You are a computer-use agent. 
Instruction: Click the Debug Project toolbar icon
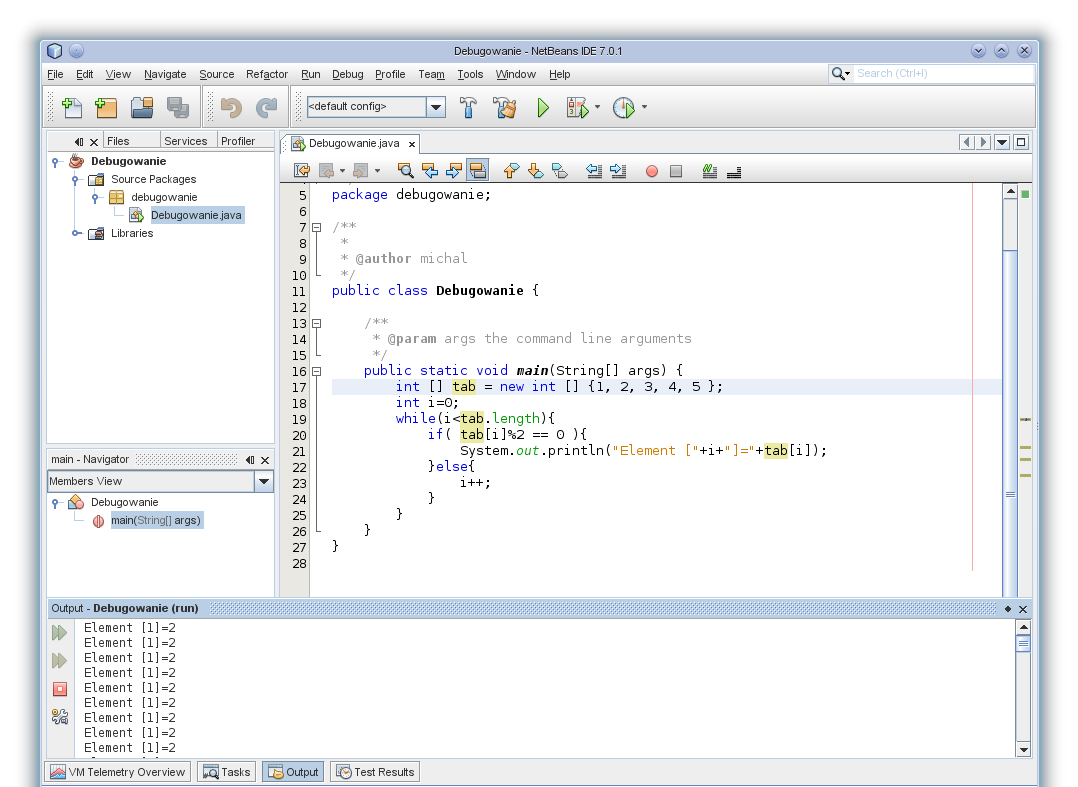(578, 108)
